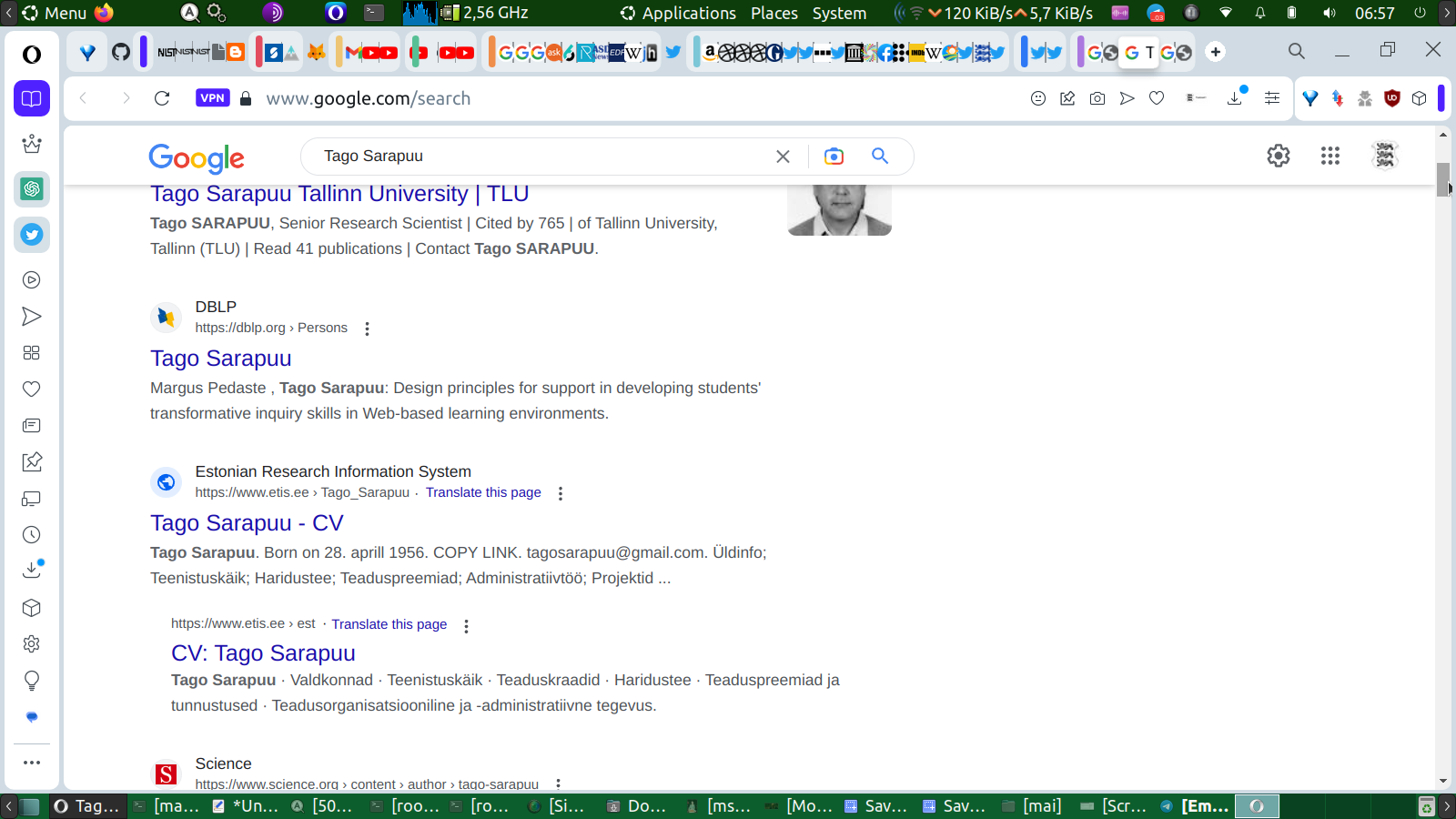
Task: Open the Places menu
Action: pyautogui.click(x=774, y=13)
